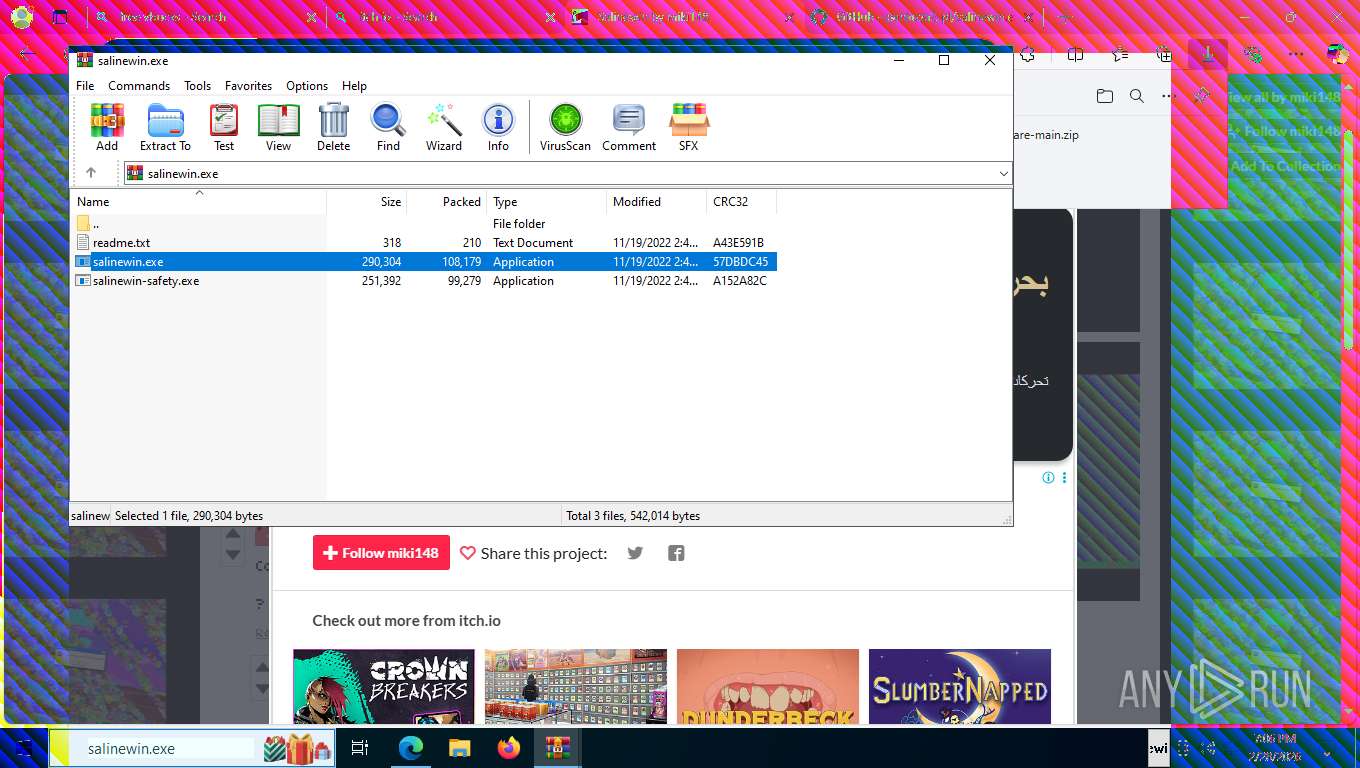The image size is (1360, 768).
Task: Run the Test archive tool
Action: click(224, 127)
